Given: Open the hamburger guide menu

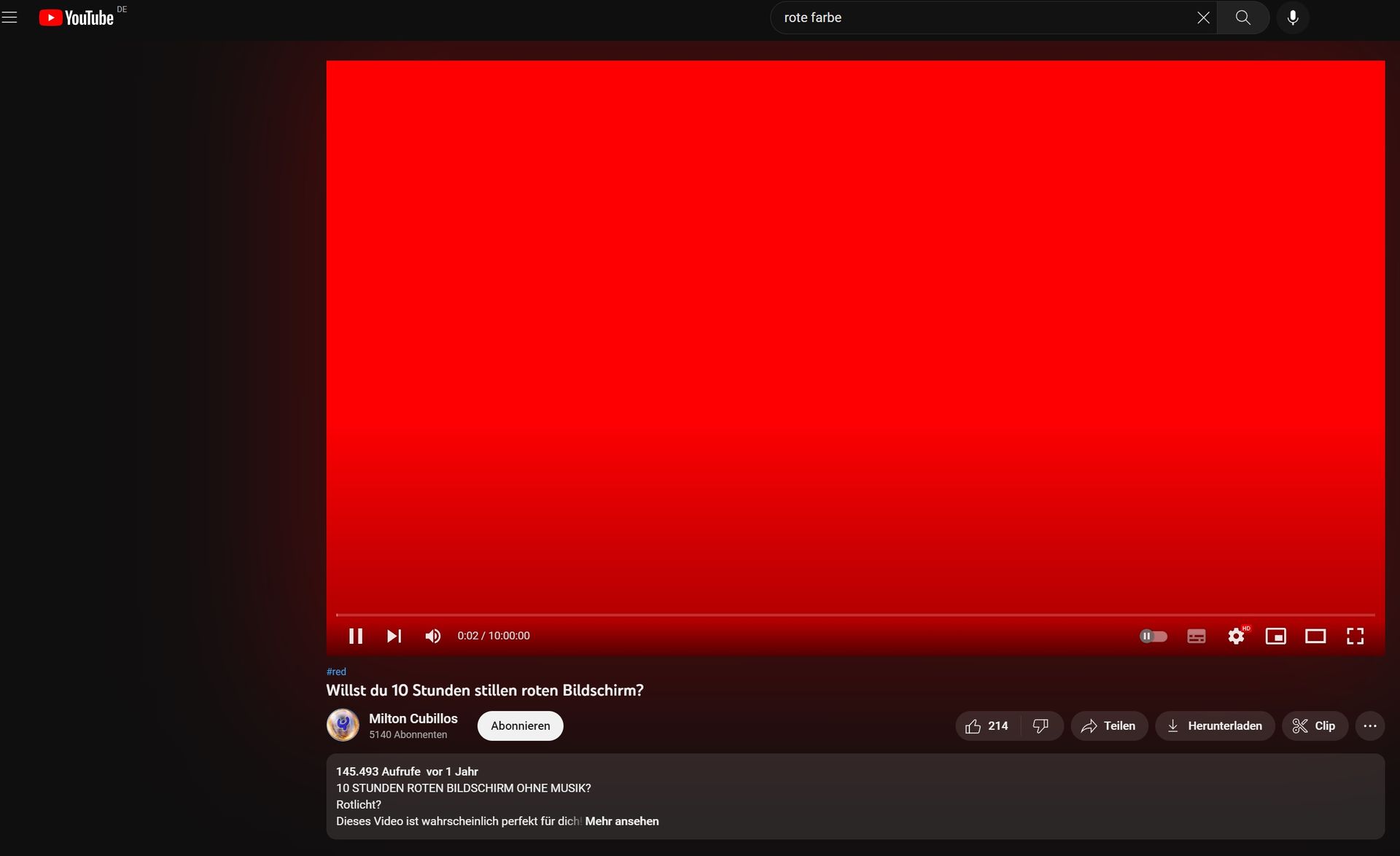Looking at the screenshot, I should (9, 17).
